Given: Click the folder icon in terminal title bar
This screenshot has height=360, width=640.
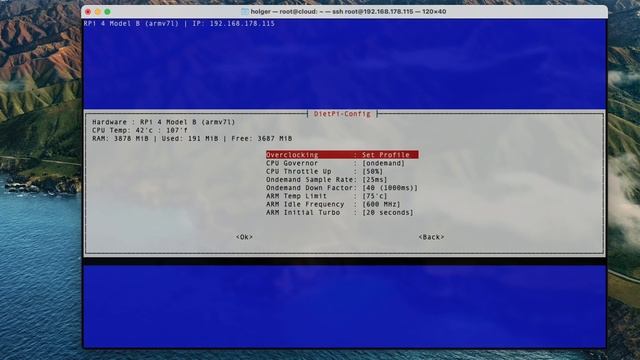Looking at the screenshot, I should (244, 12).
